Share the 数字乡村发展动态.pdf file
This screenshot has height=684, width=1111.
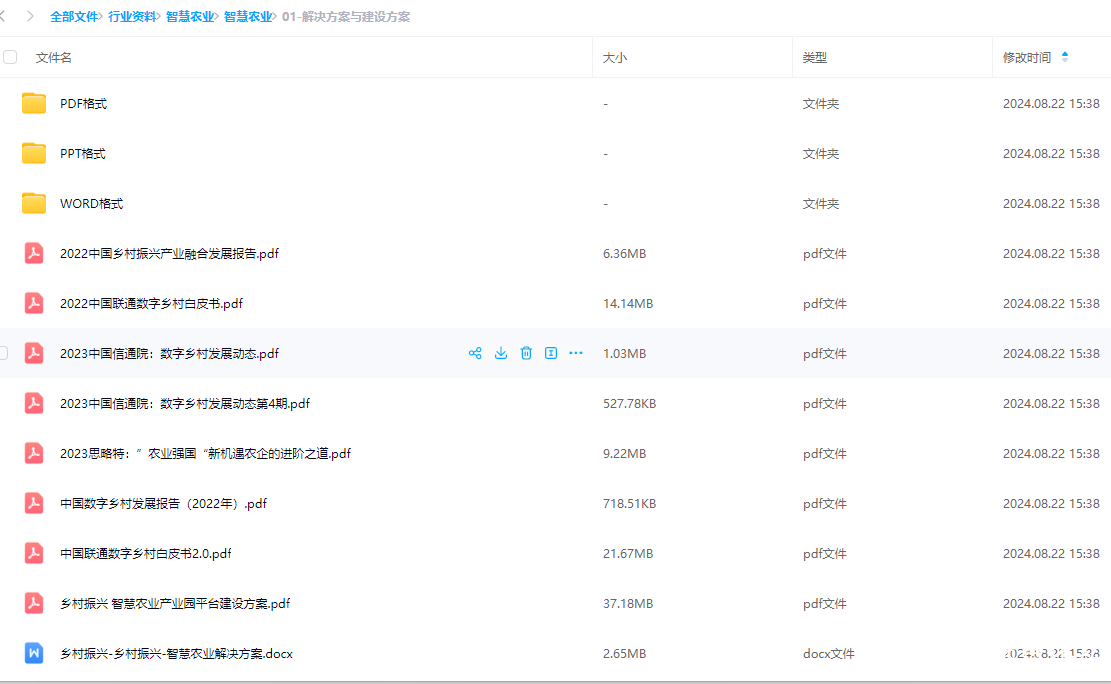(x=475, y=353)
